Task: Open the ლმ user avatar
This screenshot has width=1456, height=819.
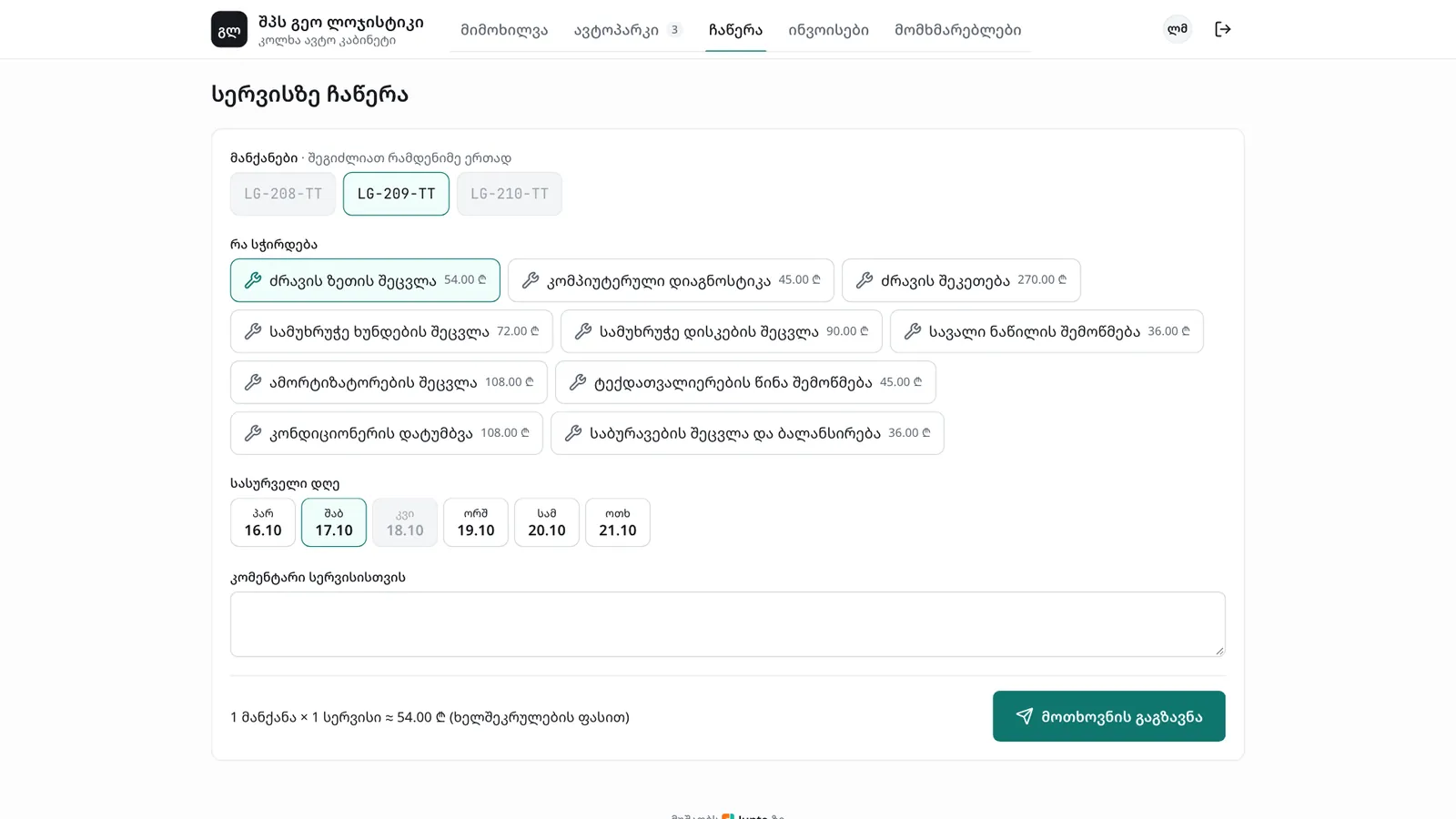Action: point(1178,29)
